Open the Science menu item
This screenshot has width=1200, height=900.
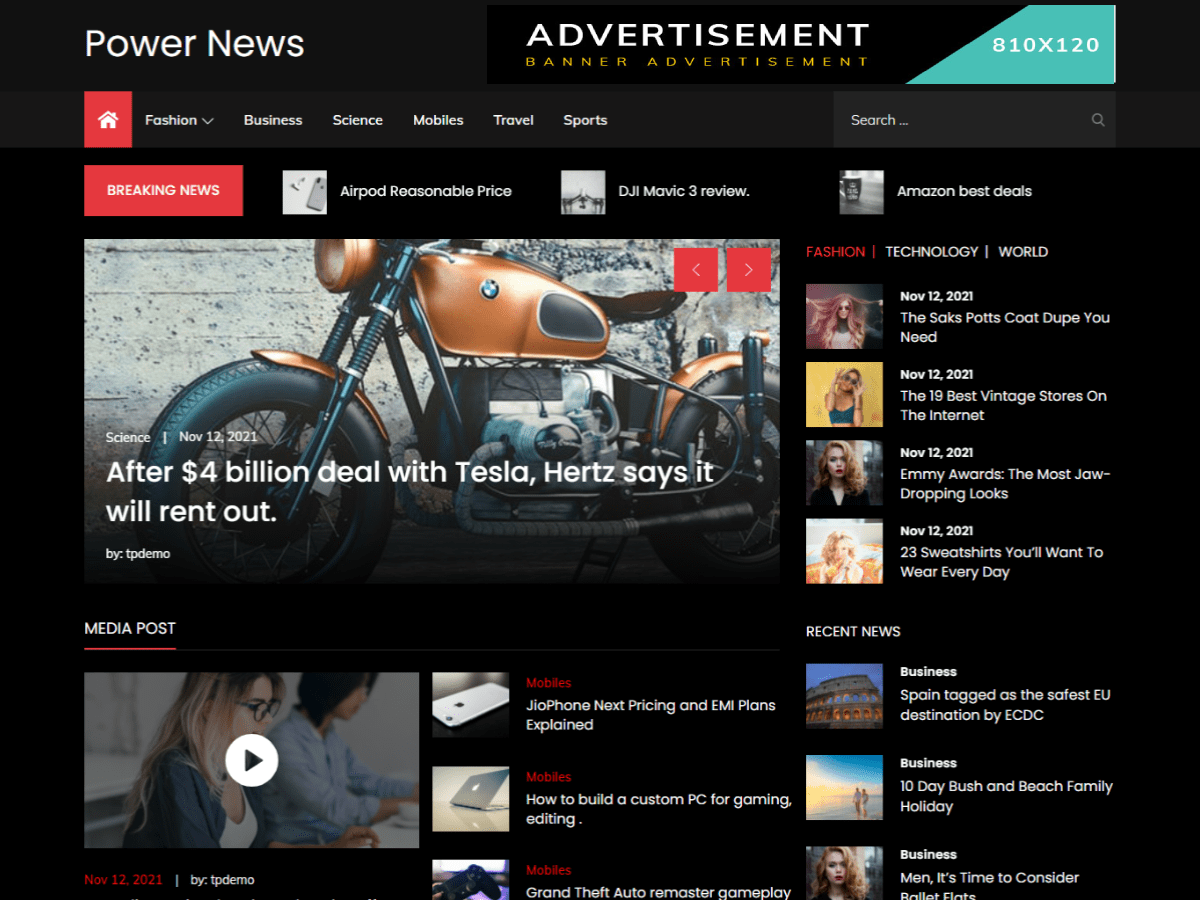point(357,119)
